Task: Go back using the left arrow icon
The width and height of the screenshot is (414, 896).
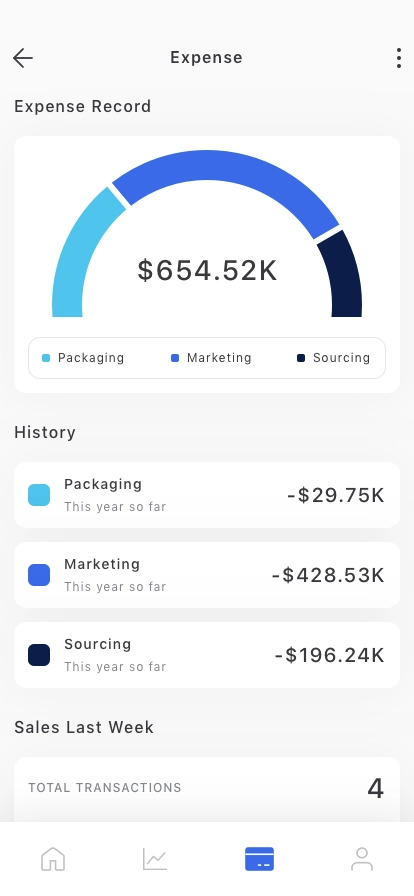Action: point(23,58)
